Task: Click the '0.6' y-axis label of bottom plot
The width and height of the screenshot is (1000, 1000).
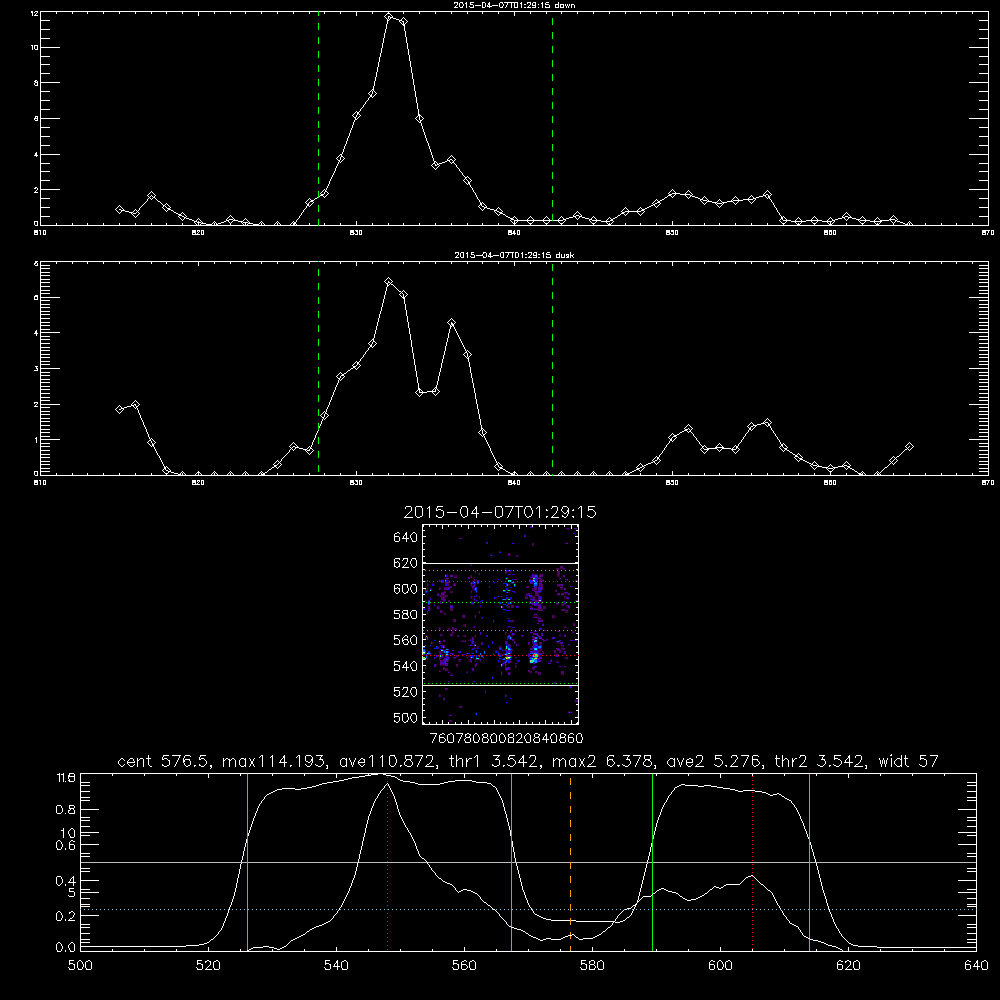Action: tap(66, 845)
